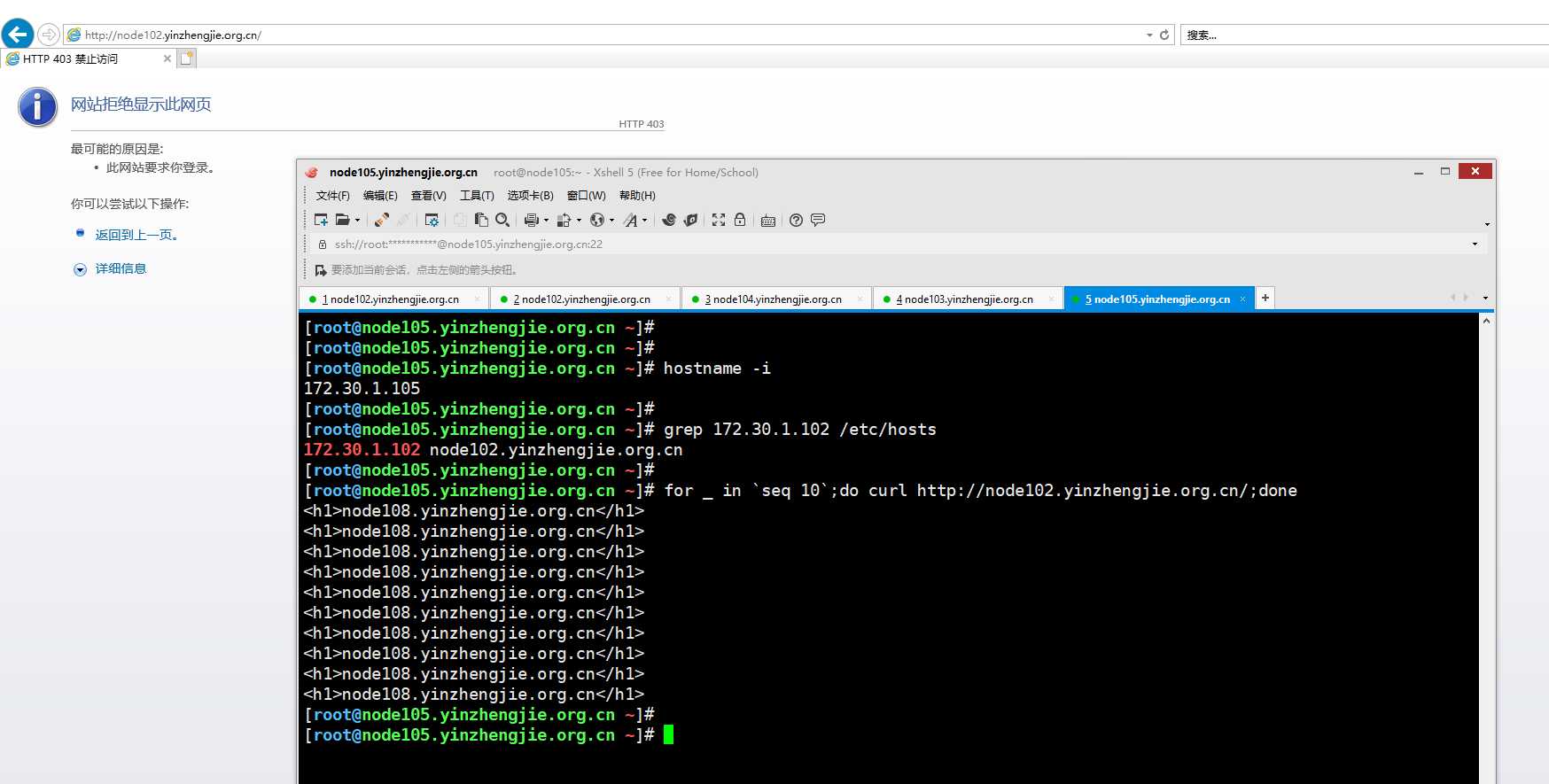Click the 网站拒绝显示此网页 heading

(141, 105)
